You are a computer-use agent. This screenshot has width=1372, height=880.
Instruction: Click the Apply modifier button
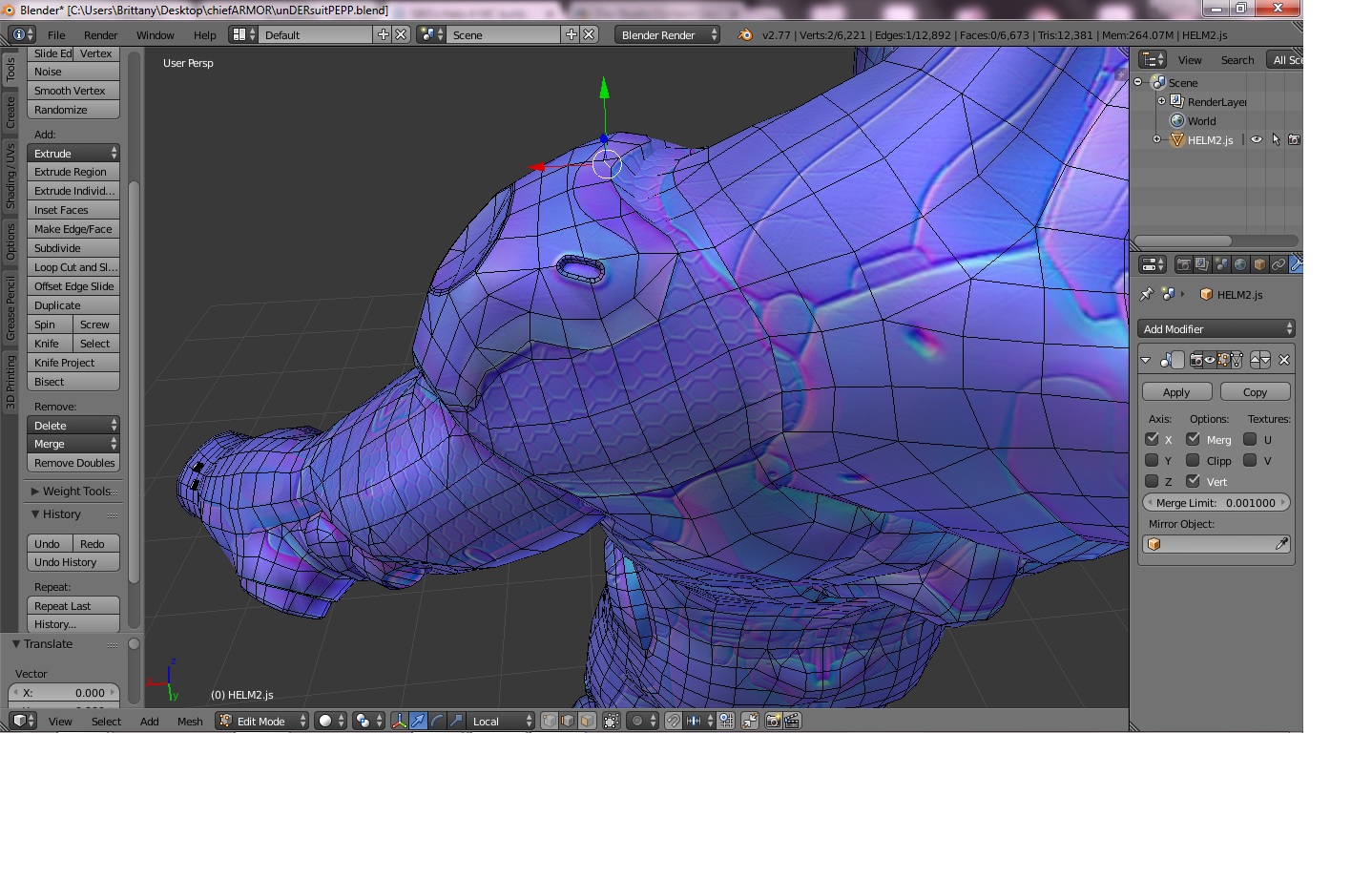point(1176,392)
